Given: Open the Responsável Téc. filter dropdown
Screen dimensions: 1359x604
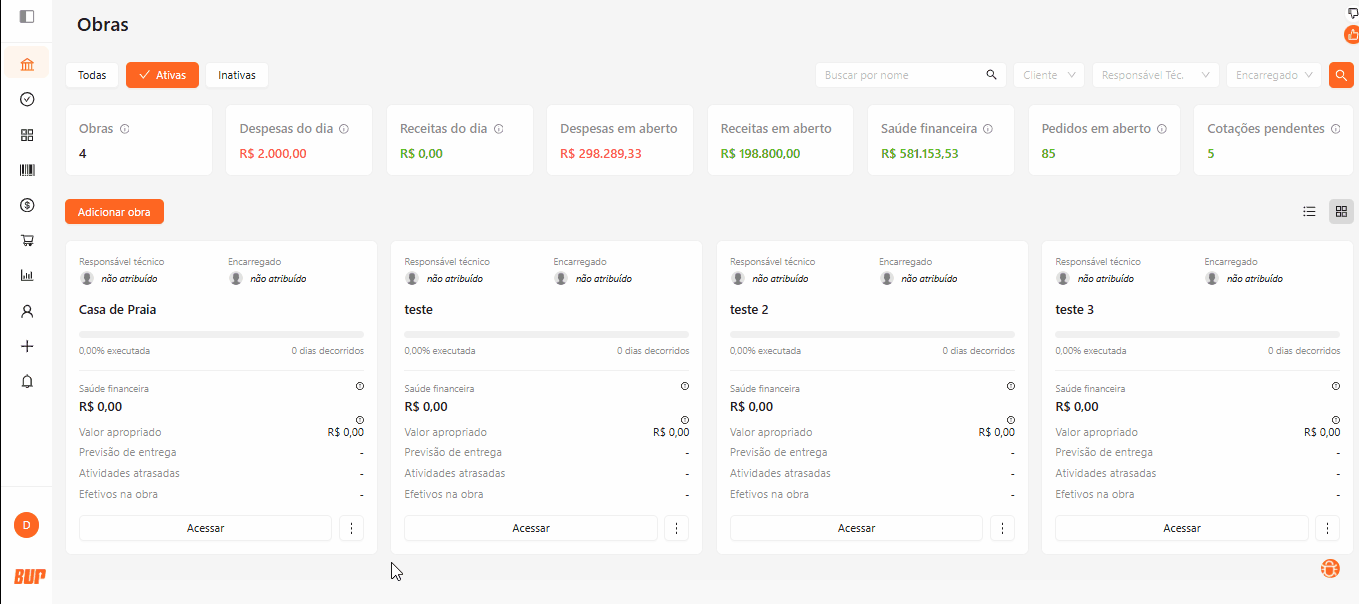Looking at the screenshot, I should (x=1155, y=75).
